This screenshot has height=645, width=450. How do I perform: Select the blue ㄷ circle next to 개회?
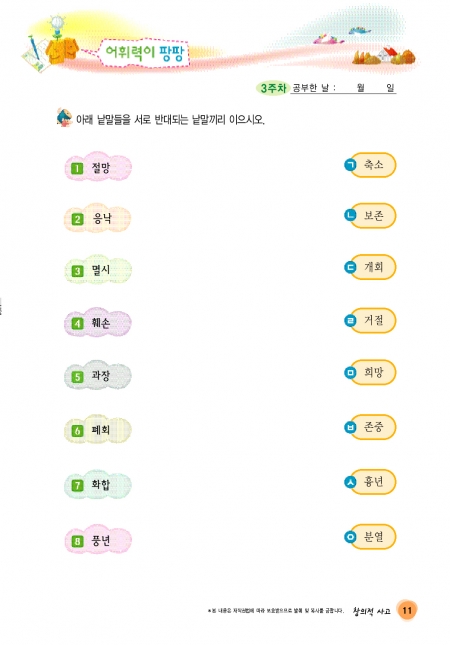tap(350, 267)
